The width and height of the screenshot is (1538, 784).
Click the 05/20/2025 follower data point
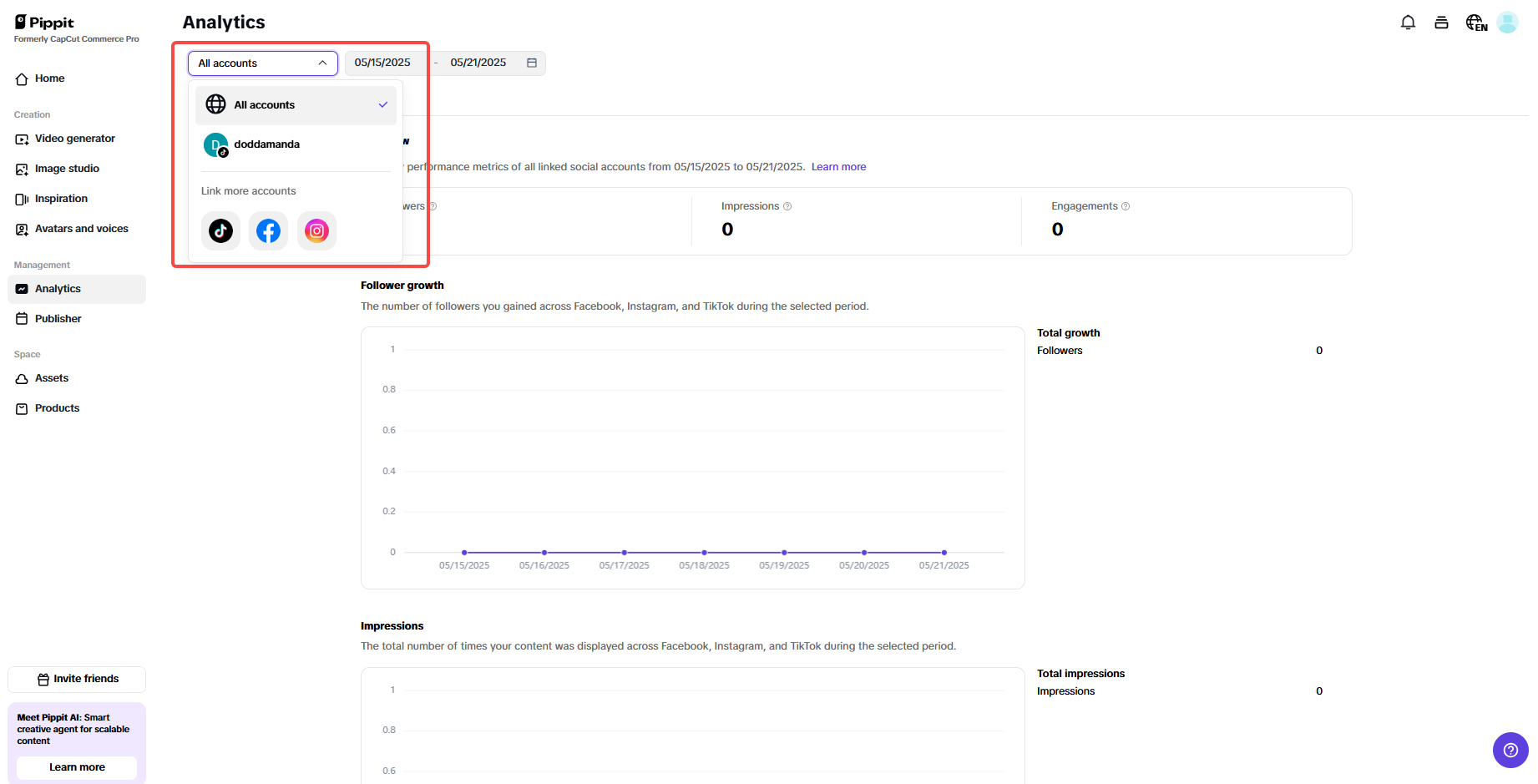click(864, 553)
